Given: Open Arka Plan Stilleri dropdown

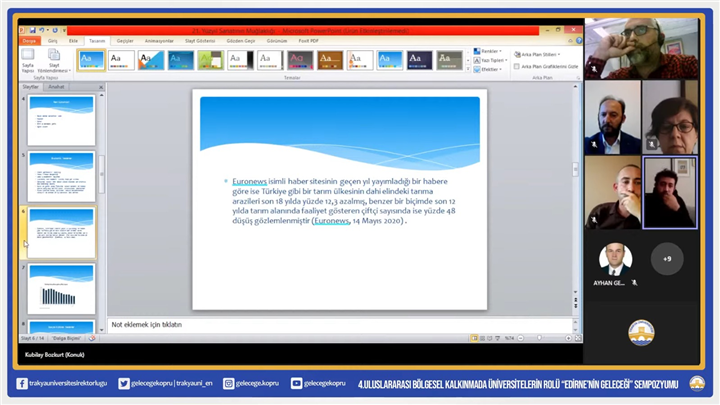Looking at the screenshot, I should [x=537, y=54].
